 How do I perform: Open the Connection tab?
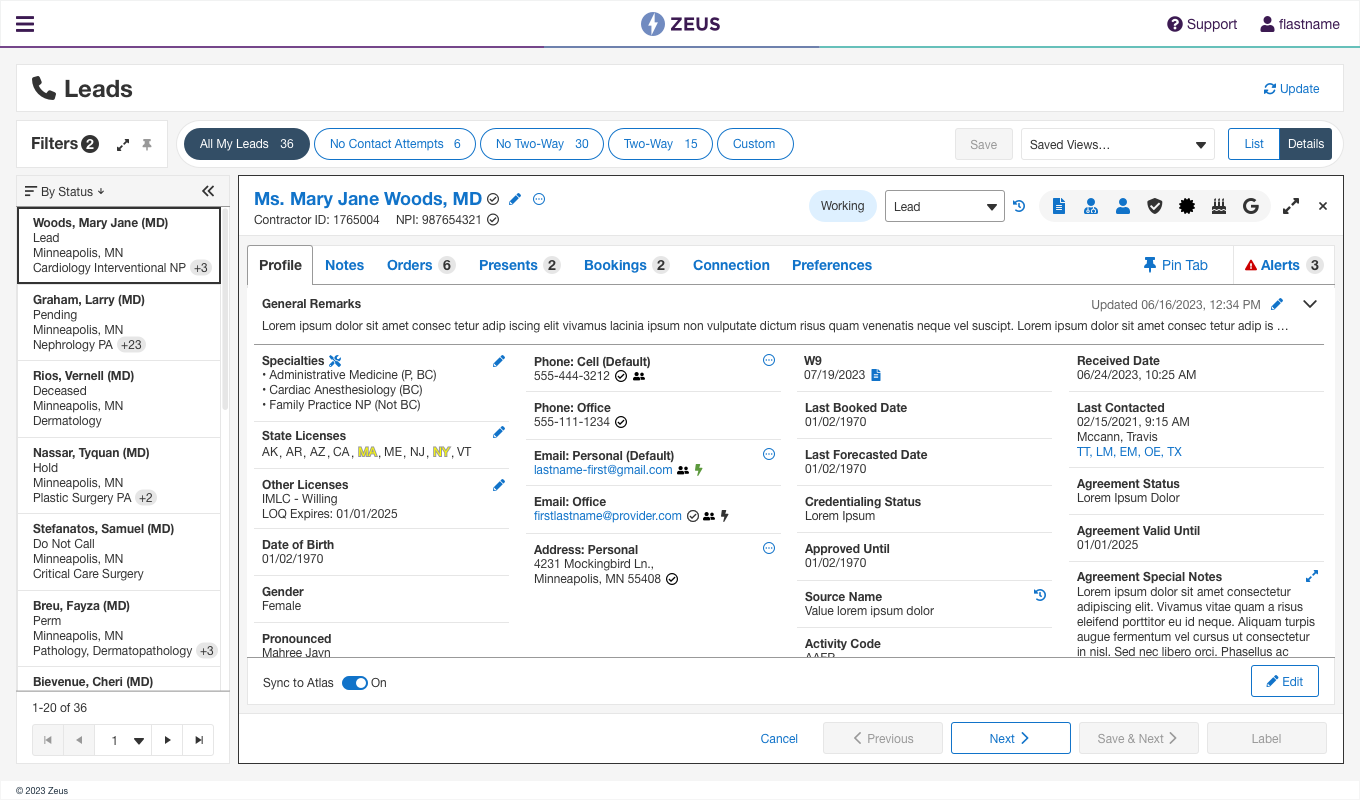(x=731, y=265)
